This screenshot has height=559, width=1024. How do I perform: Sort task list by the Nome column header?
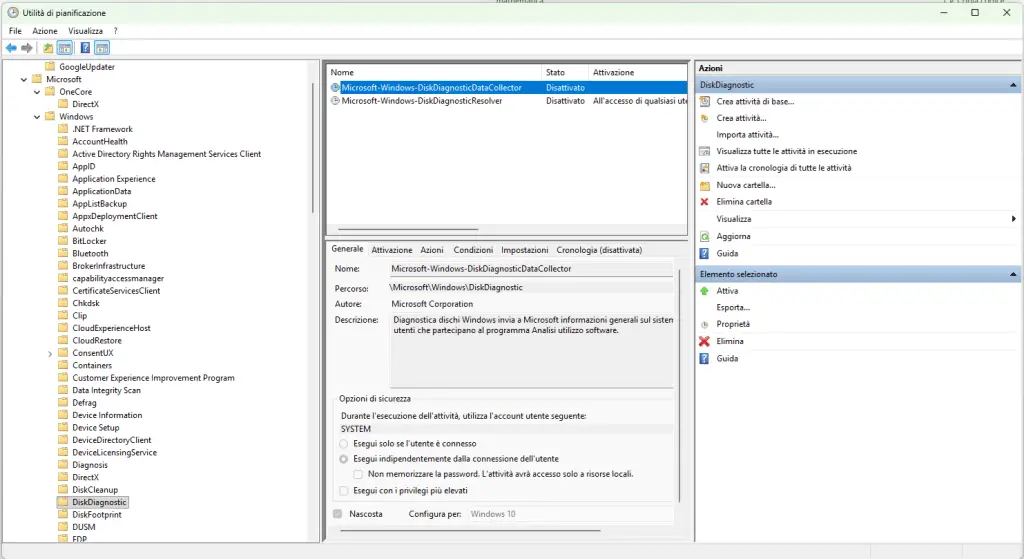[x=434, y=72]
